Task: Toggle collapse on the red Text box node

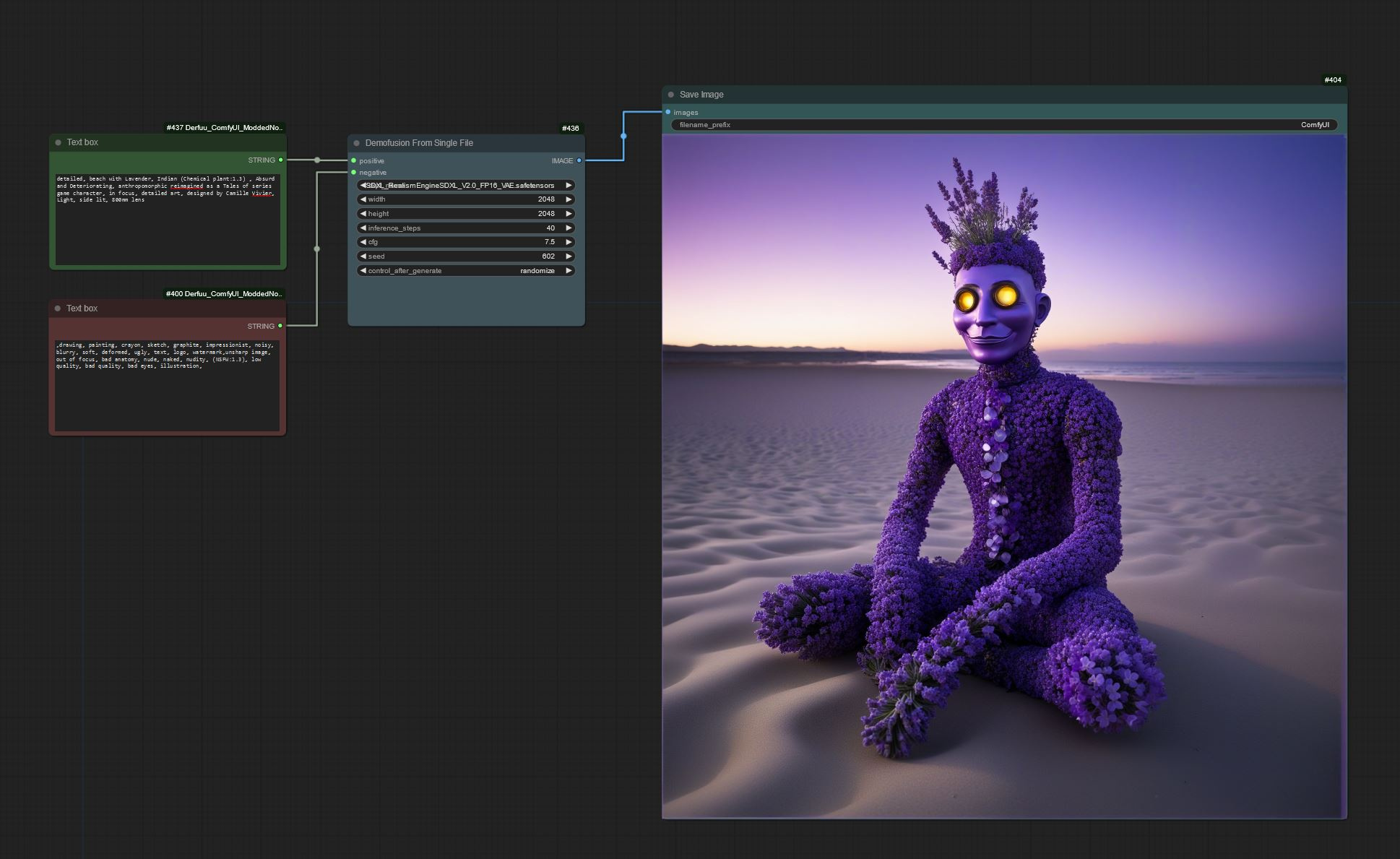Action: pyautogui.click(x=58, y=308)
